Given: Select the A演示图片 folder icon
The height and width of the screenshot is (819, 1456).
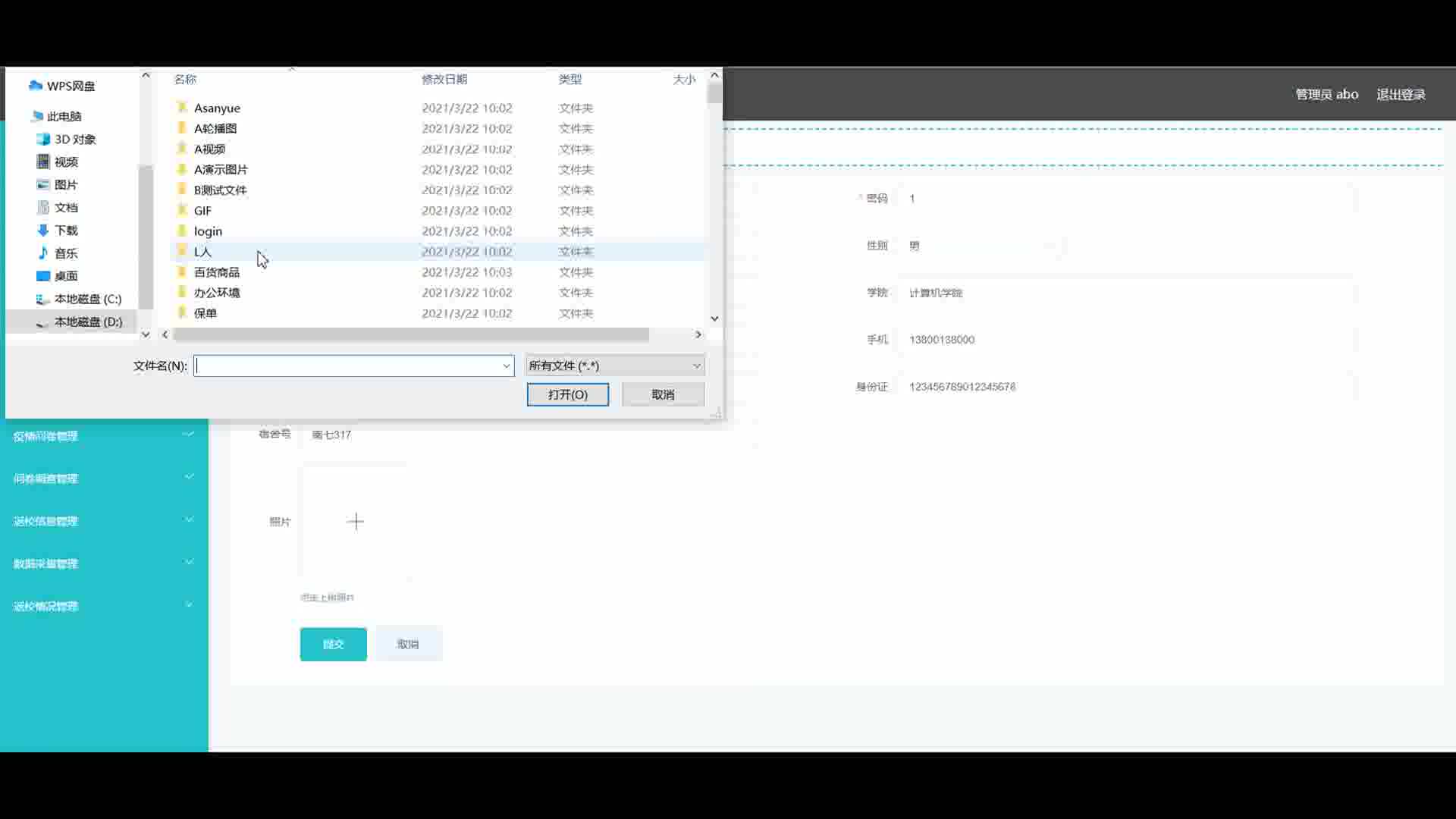Looking at the screenshot, I should (182, 169).
